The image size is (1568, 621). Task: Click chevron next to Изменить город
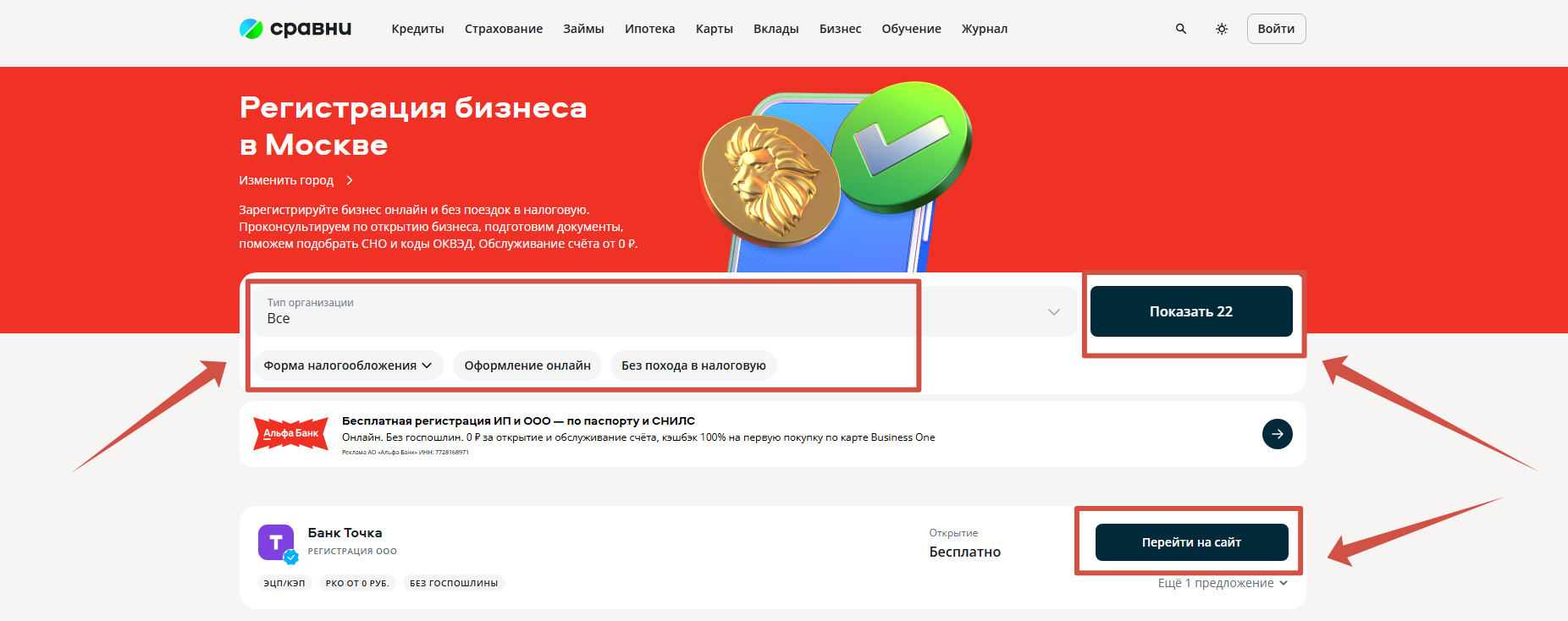coord(350,180)
